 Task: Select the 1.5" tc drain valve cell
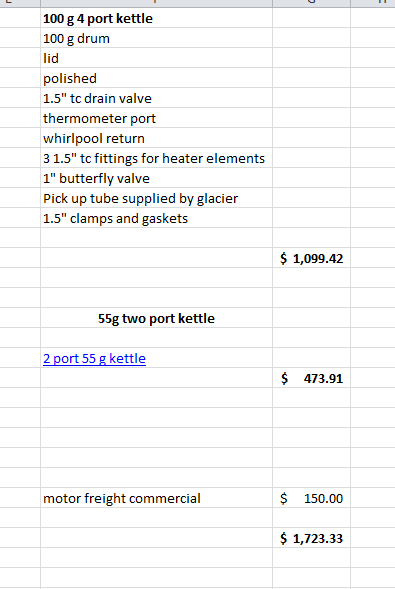tap(156, 98)
